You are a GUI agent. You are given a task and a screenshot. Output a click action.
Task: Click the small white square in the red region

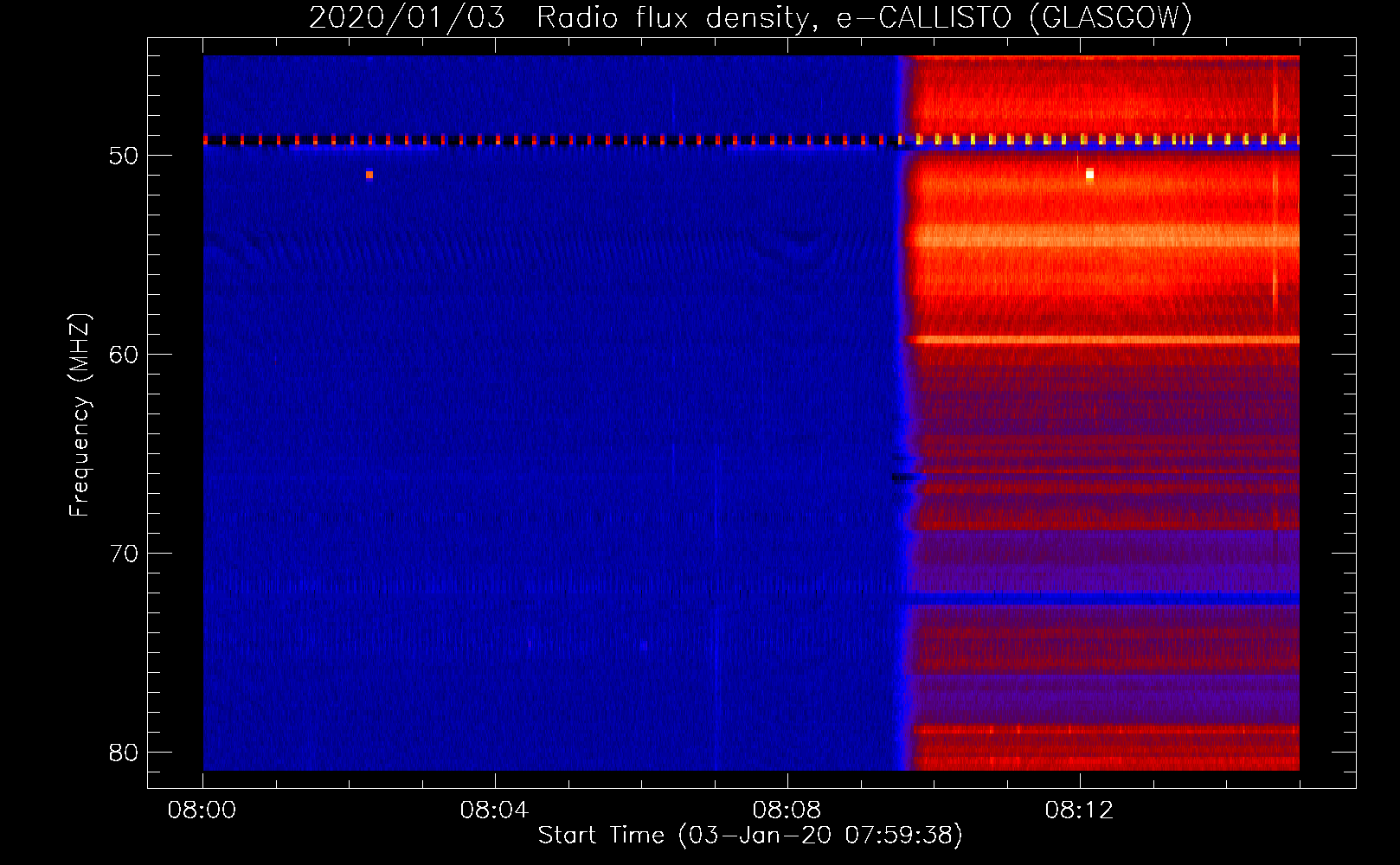pos(1089,174)
